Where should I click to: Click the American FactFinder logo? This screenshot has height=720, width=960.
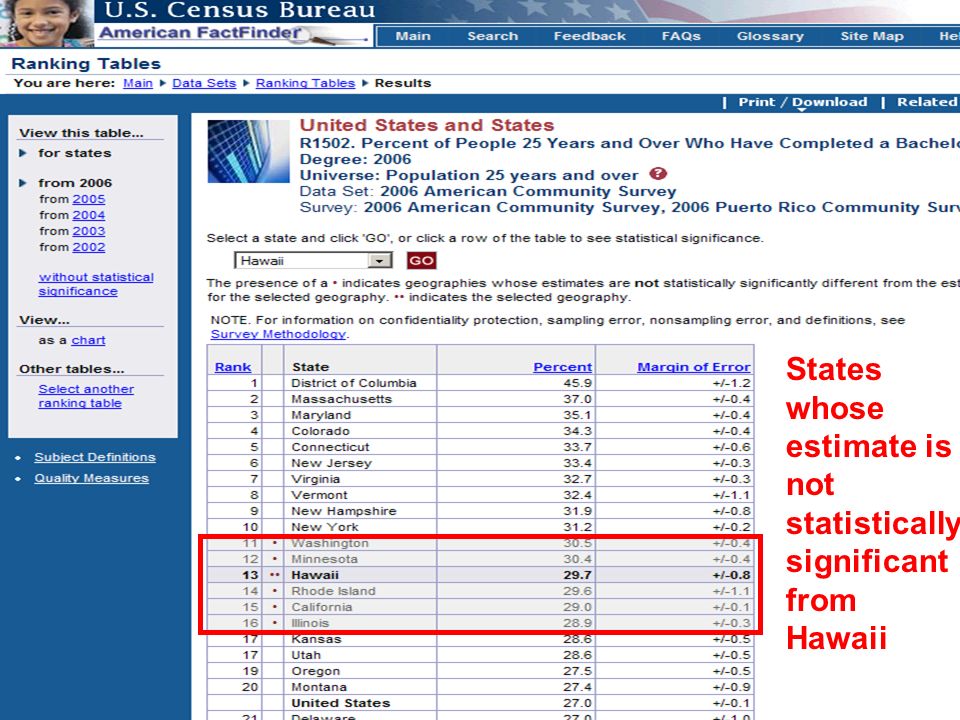coord(233,33)
